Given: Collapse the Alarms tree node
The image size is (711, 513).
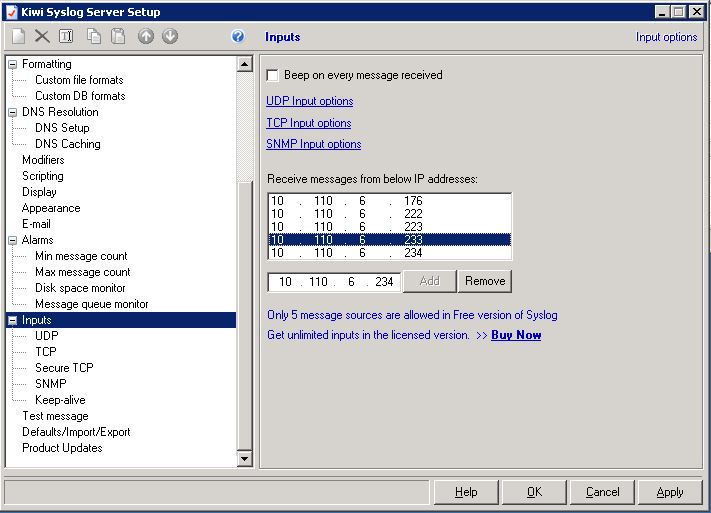Looking at the screenshot, I should pos(13,240).
